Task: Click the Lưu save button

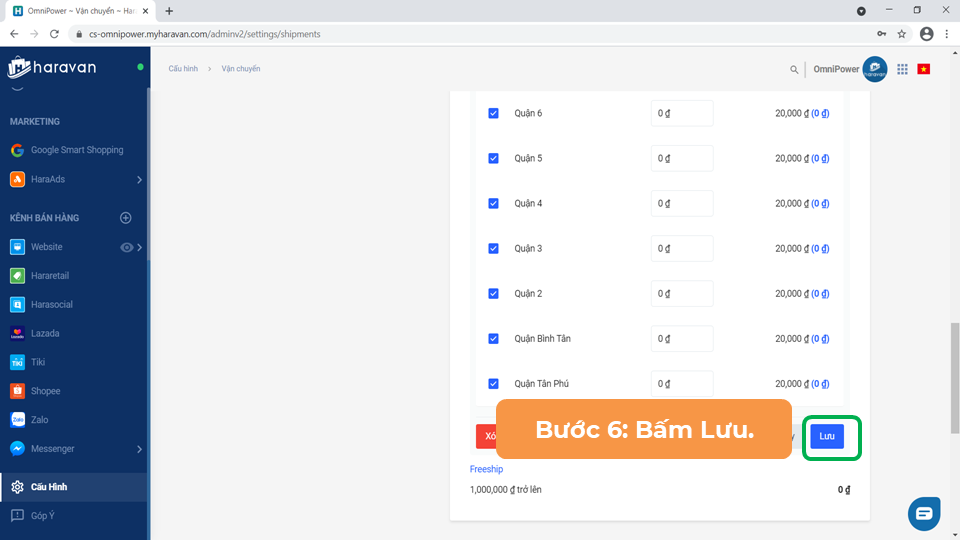Action: coord(827,436)
